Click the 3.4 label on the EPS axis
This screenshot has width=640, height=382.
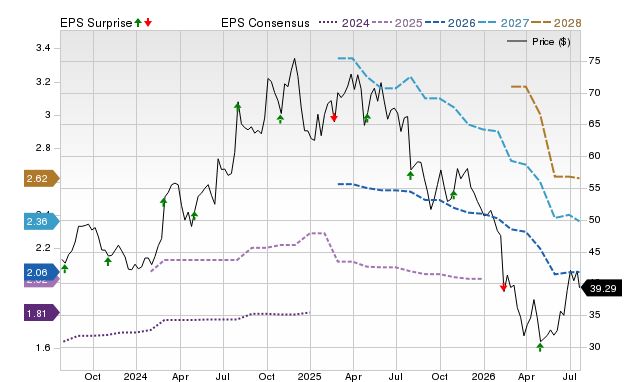click(43, 48)
